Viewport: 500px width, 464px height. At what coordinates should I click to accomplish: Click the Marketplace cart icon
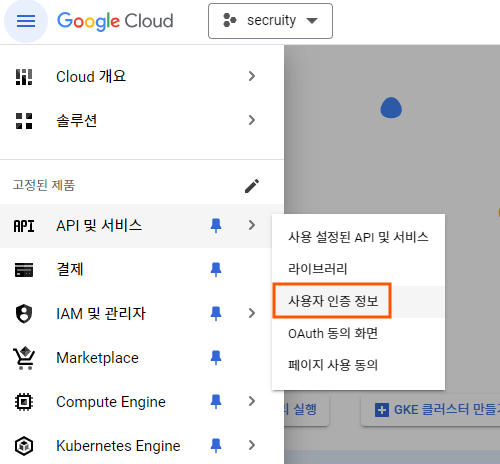(x=24, y=358)
